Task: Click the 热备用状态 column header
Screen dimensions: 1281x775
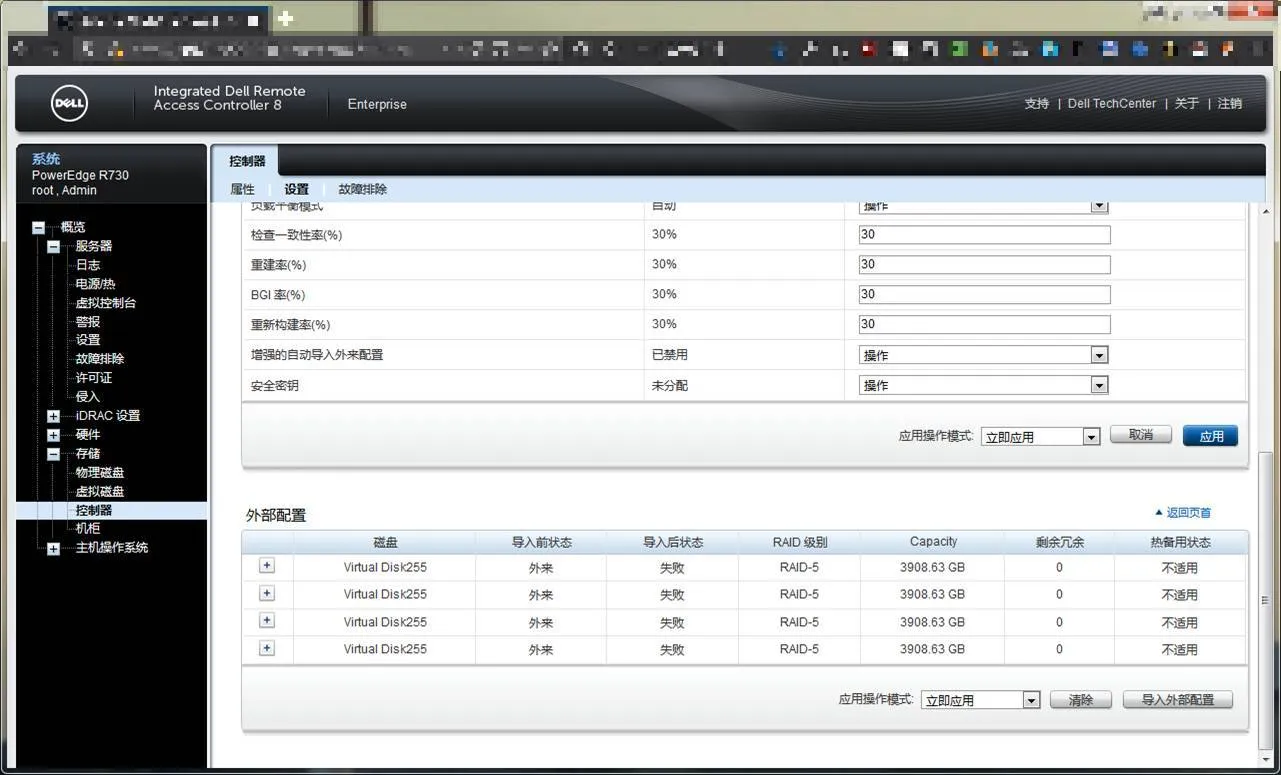Action: click(1180, 542)
